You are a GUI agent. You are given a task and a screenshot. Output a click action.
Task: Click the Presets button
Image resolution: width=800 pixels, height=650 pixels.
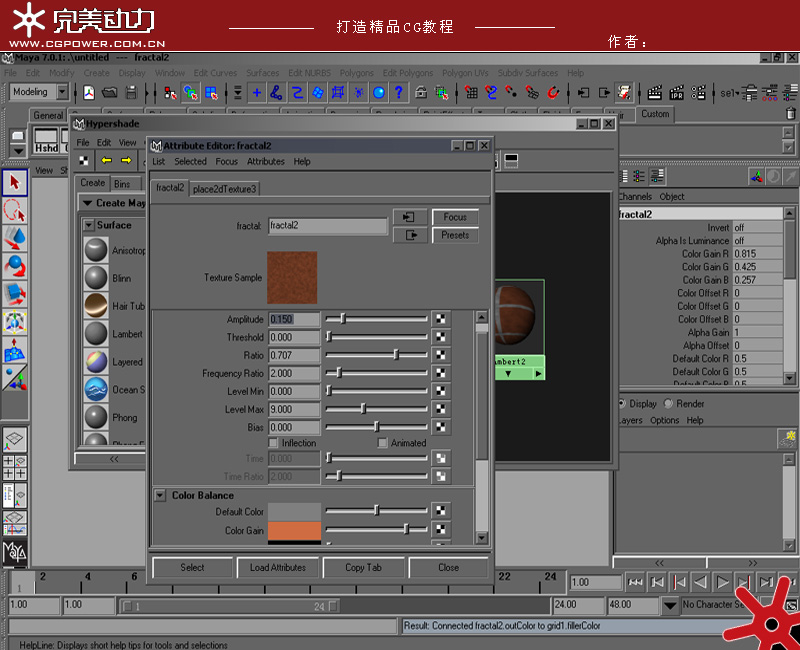point(455,235)
